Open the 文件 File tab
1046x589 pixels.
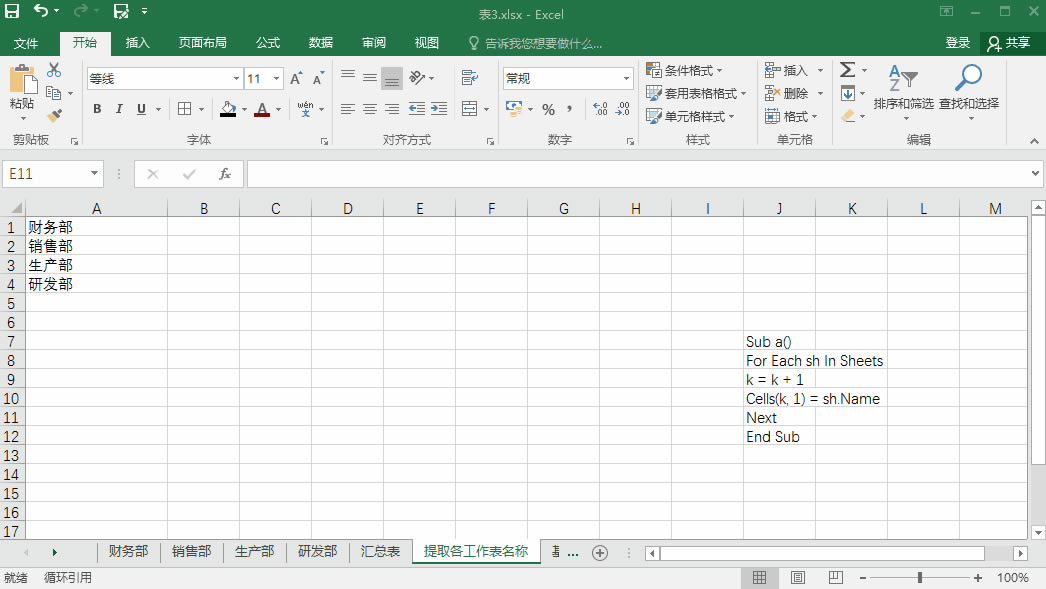[x=26, y=43]
